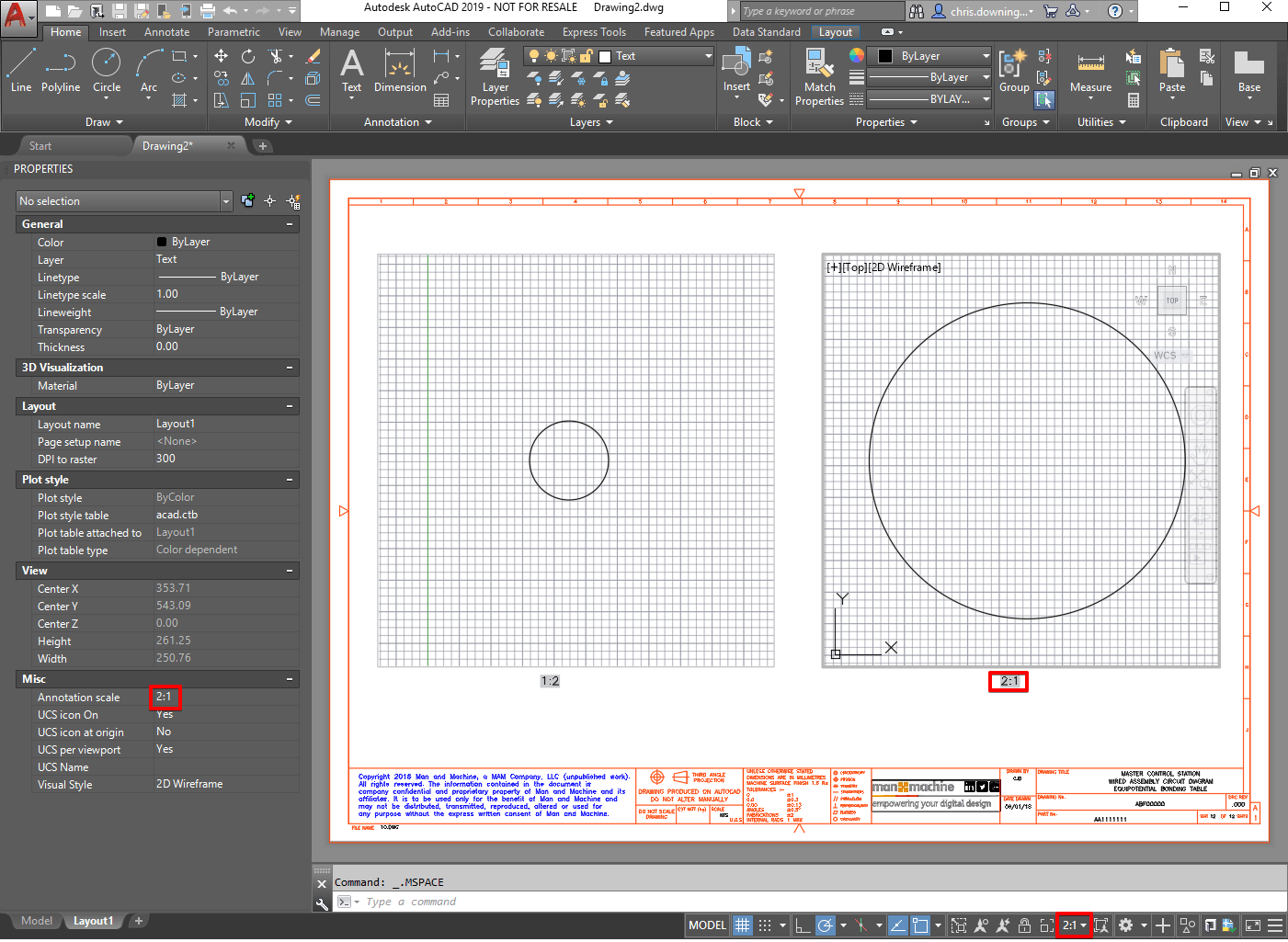Collapse the General section in Properties
Screen dimensions: 1288x942
tap(290, 224)
